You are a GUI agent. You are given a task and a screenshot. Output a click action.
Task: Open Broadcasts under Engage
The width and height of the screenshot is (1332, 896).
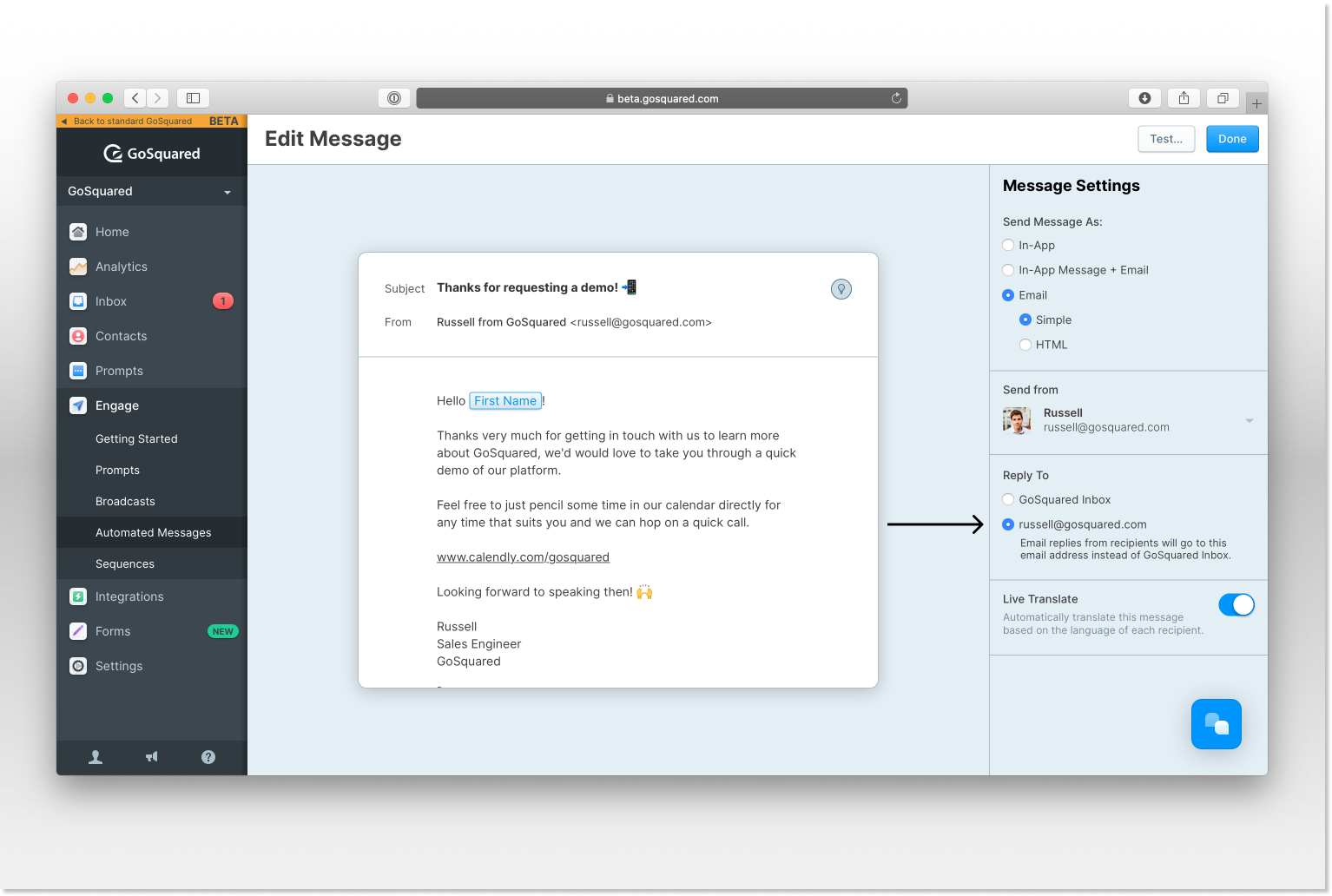click(125, 502)
